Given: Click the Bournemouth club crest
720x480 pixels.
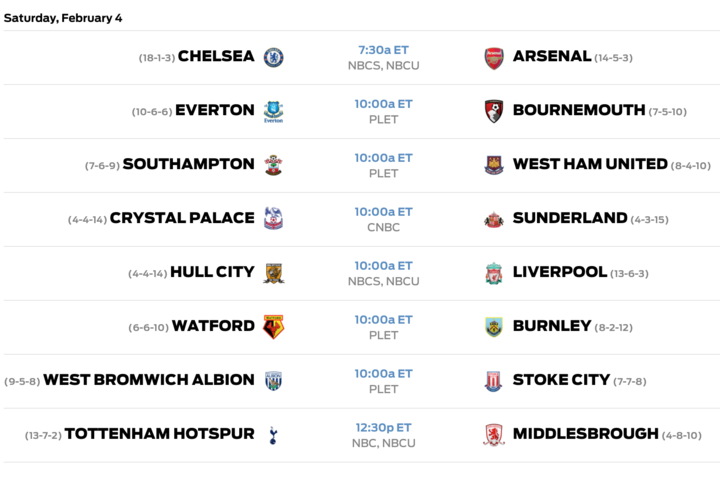Looking at the screenshot, I should (x=494, y=111).
